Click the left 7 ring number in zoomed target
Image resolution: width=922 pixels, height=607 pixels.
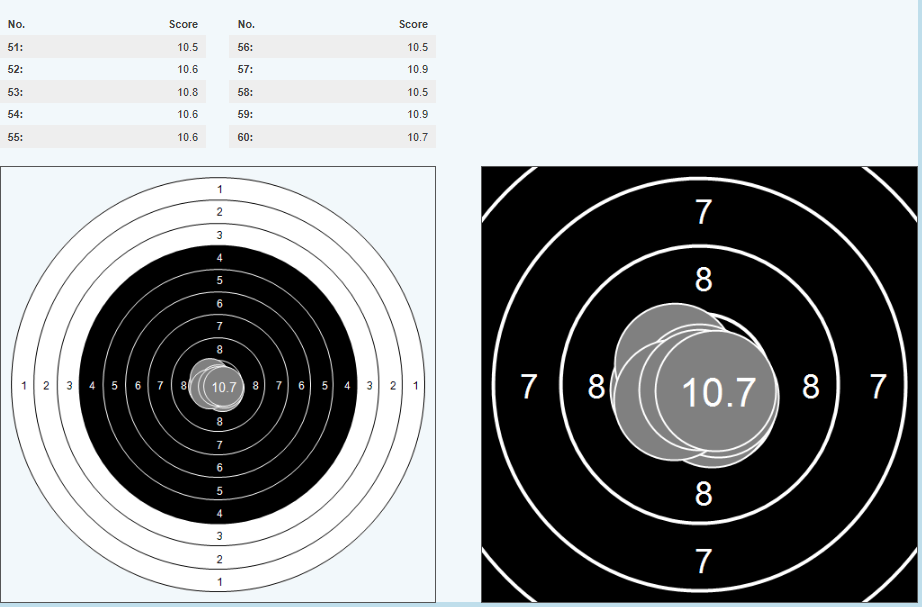coord(529,386)
